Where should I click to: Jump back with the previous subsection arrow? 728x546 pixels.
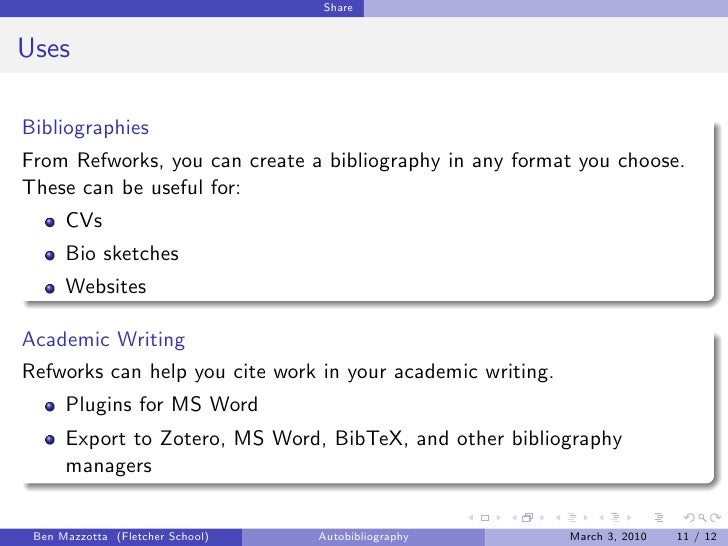(x=558, y=518)
